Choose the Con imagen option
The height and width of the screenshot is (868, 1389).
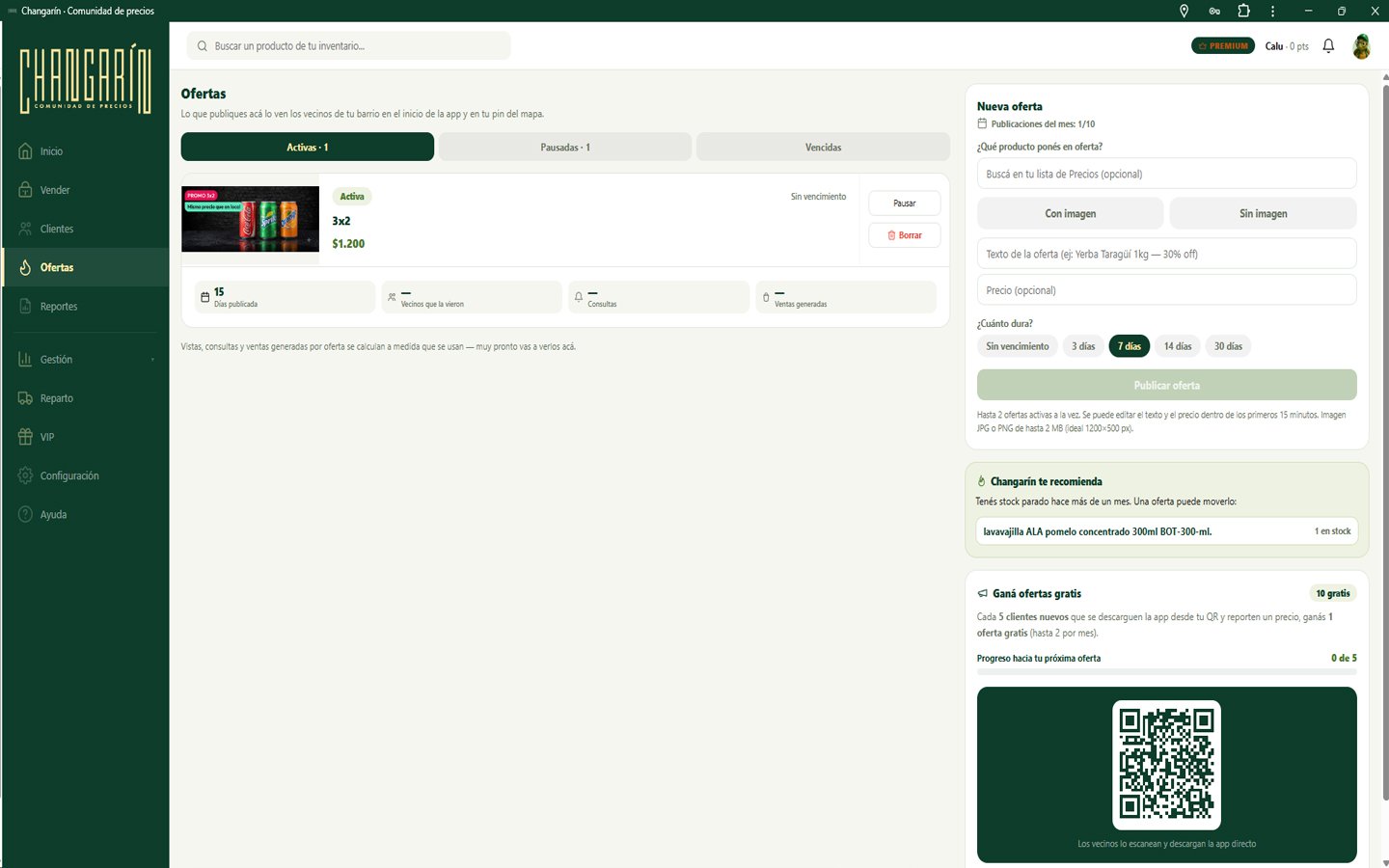[x=1071, y=213]
